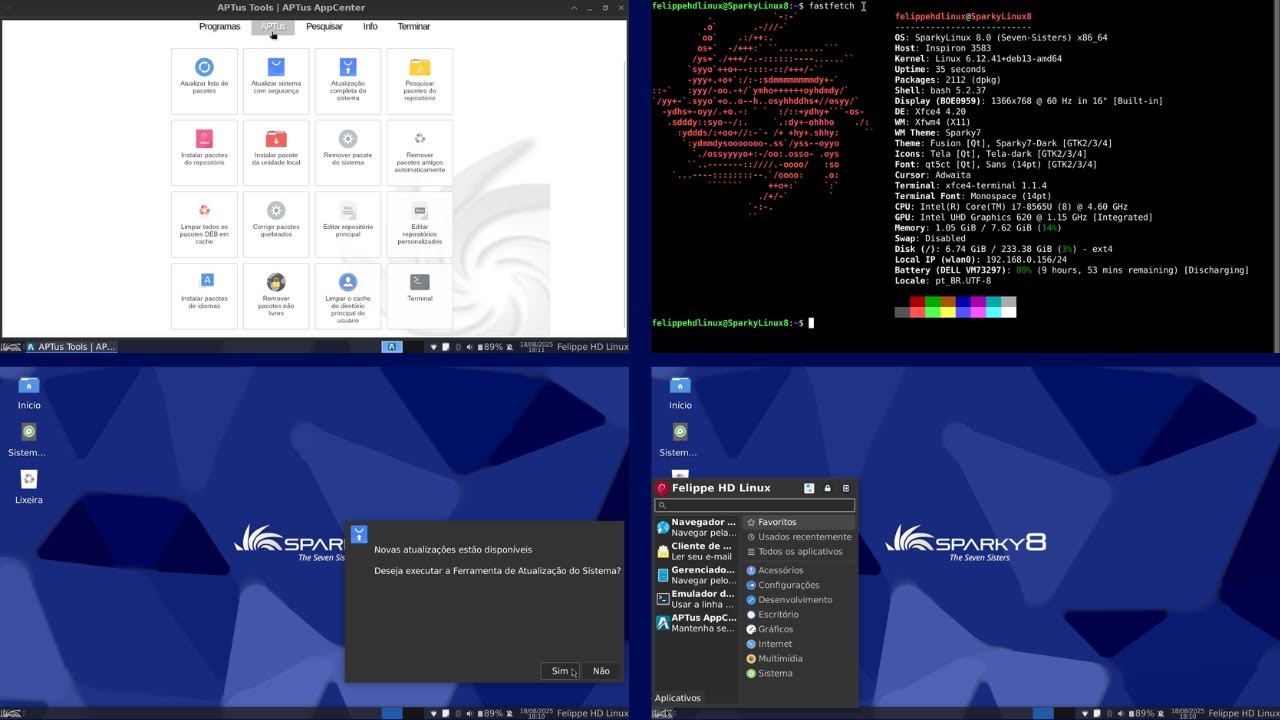
Task: Click 'Kernel: Linux 6.12.41+deb13-amd64' line
Action: tap(978, 59)
